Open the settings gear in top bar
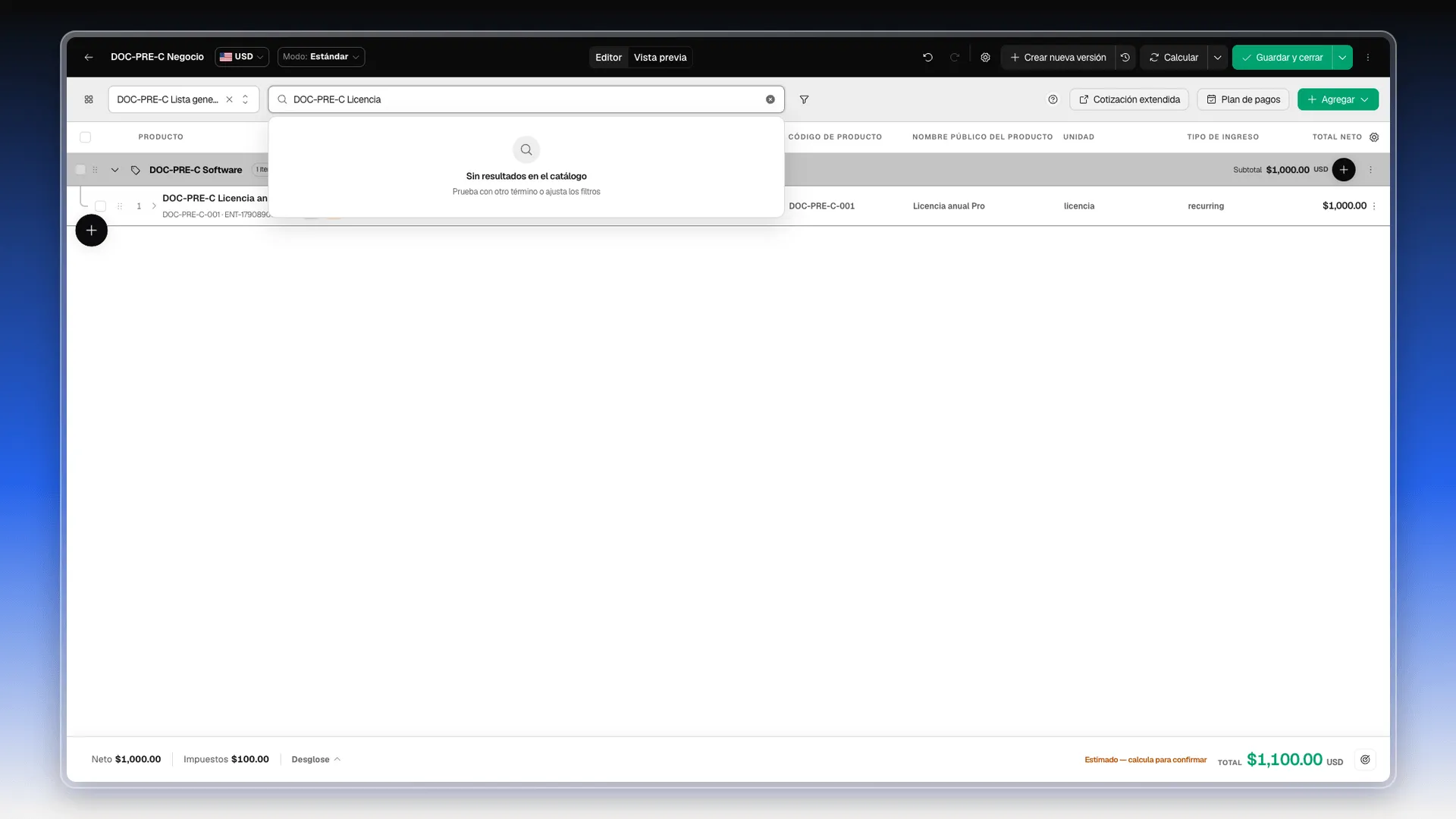 tap(985, 57)
